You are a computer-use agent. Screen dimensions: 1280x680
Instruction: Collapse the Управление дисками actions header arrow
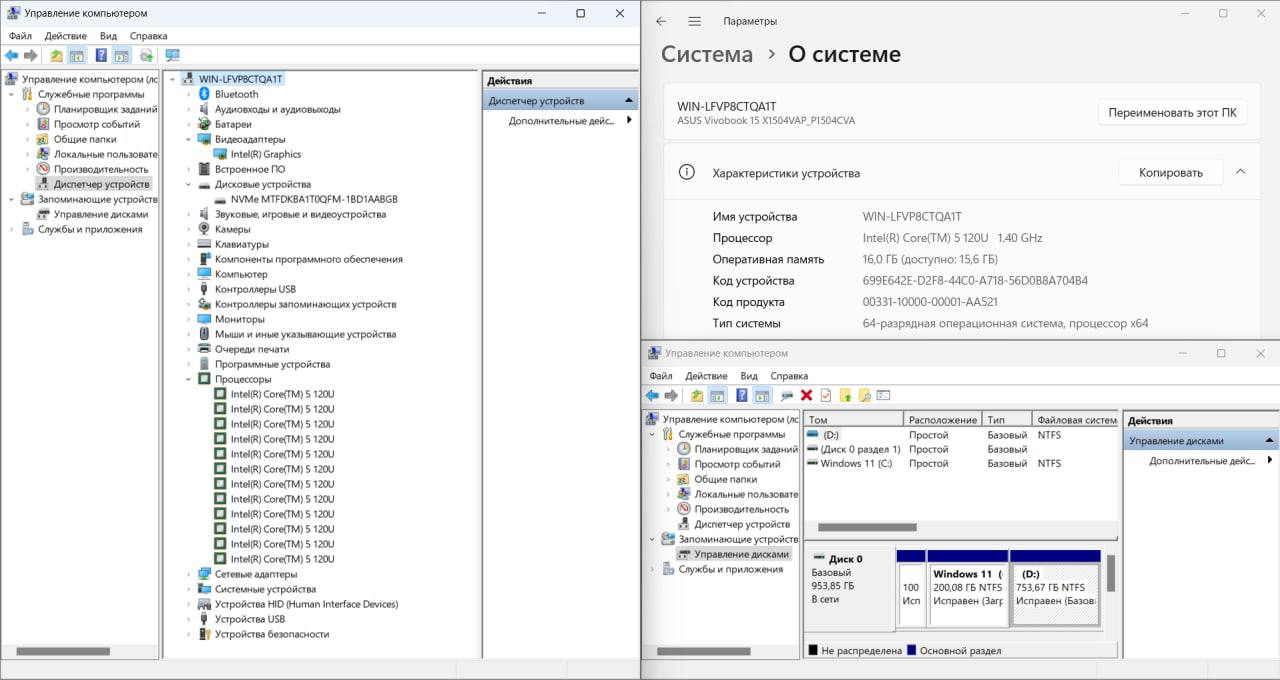(1269, 440)
